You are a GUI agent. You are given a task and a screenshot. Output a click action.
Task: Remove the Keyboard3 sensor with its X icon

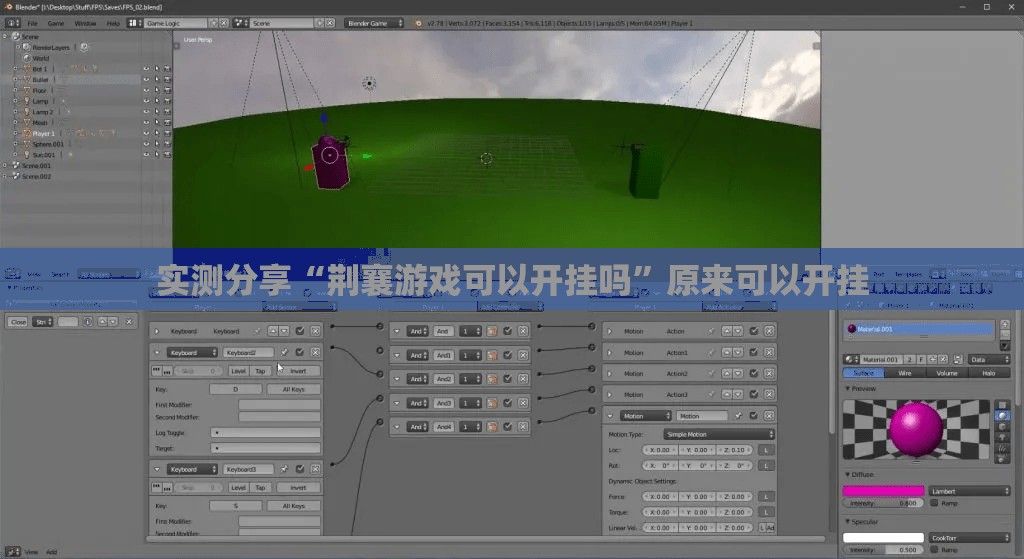[315, 469]
